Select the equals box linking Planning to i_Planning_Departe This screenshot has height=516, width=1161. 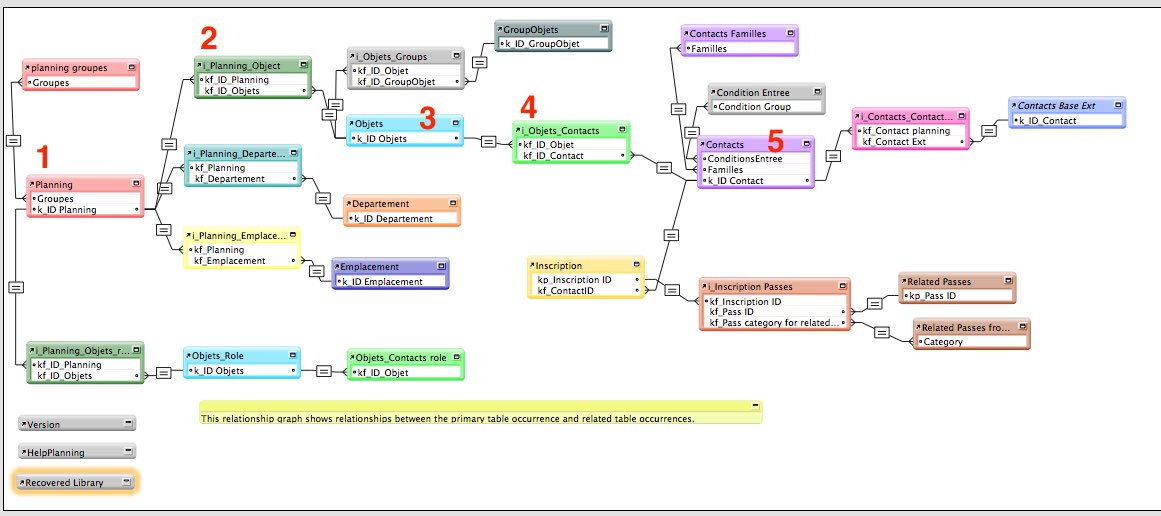(165, 189)
